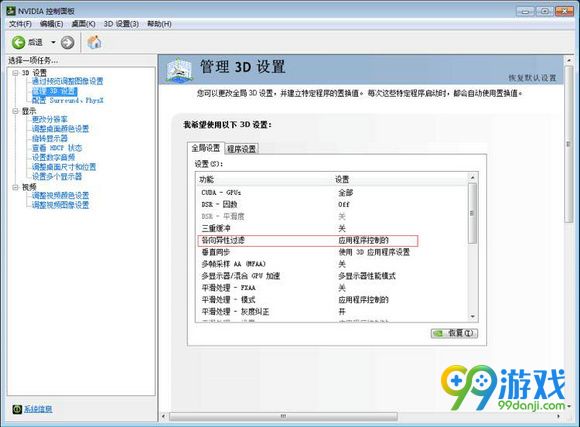Collapse the 显示 tree node
This screenshot has height=427, width=580.
coord(16,111)
